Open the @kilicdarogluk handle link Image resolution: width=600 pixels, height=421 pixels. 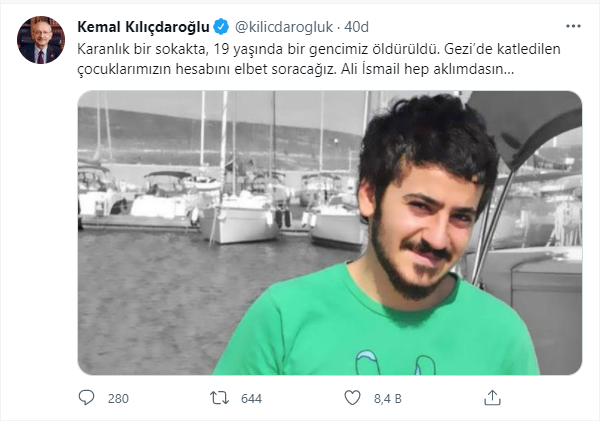pos(284,27)
